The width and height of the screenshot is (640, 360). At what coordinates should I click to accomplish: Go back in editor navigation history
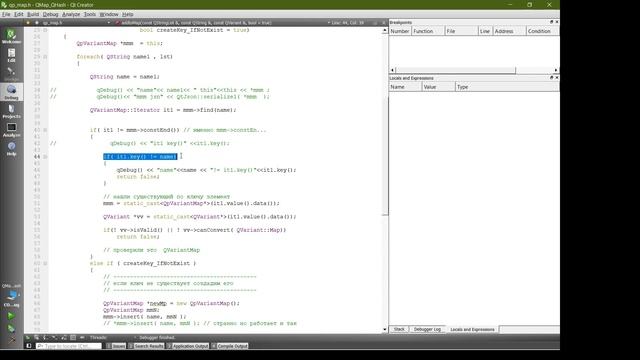tap(28, 23)
